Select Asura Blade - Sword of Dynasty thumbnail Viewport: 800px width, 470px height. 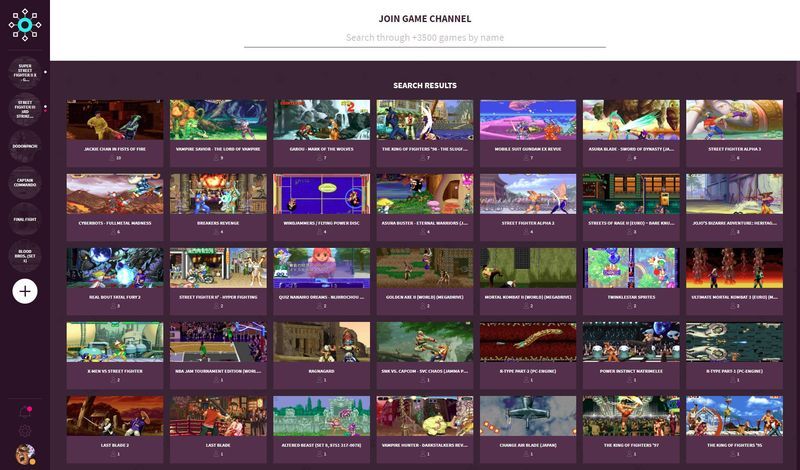[631, 120]
